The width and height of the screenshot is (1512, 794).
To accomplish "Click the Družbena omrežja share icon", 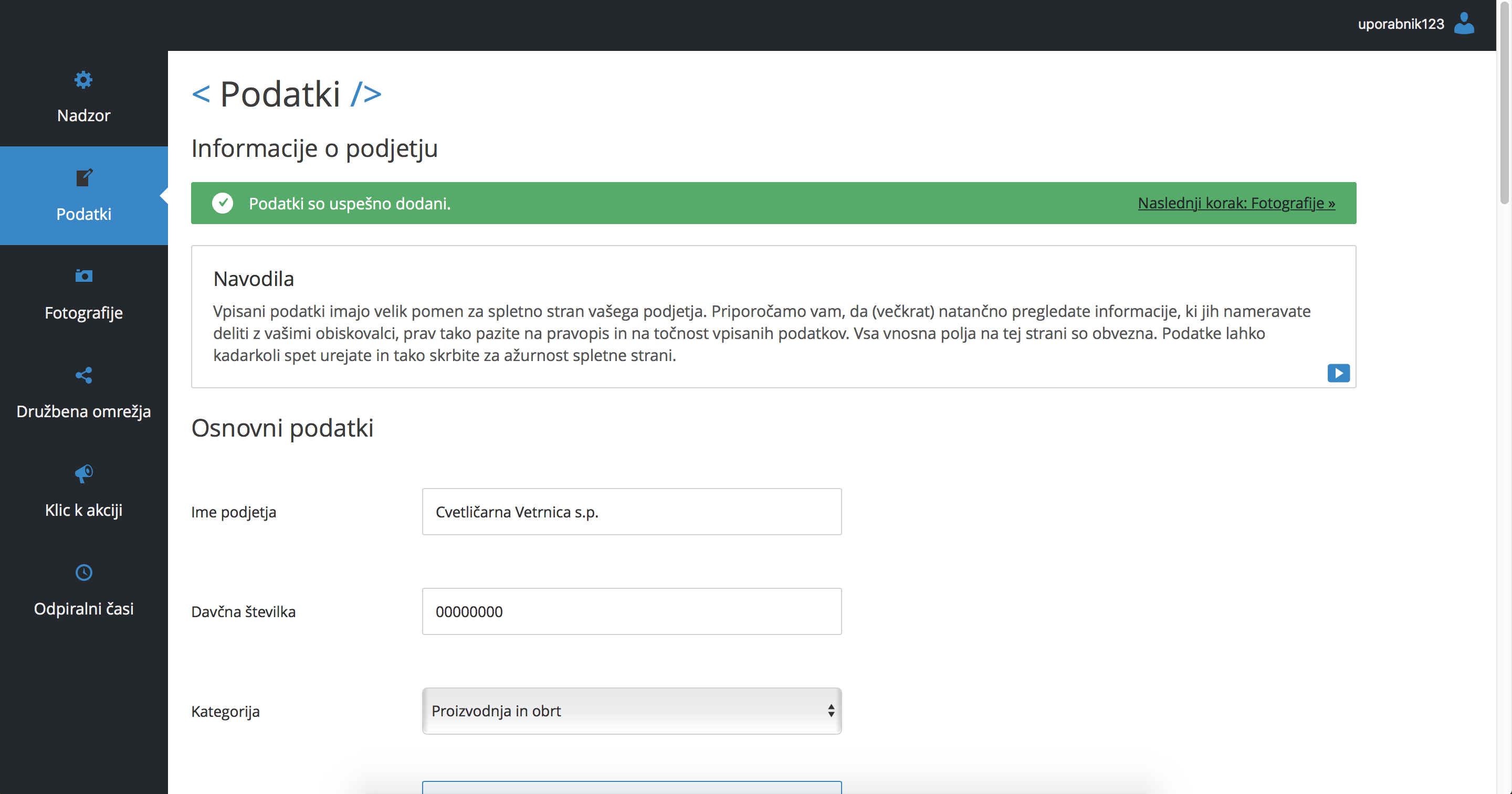I will click(x=84, y=375).
